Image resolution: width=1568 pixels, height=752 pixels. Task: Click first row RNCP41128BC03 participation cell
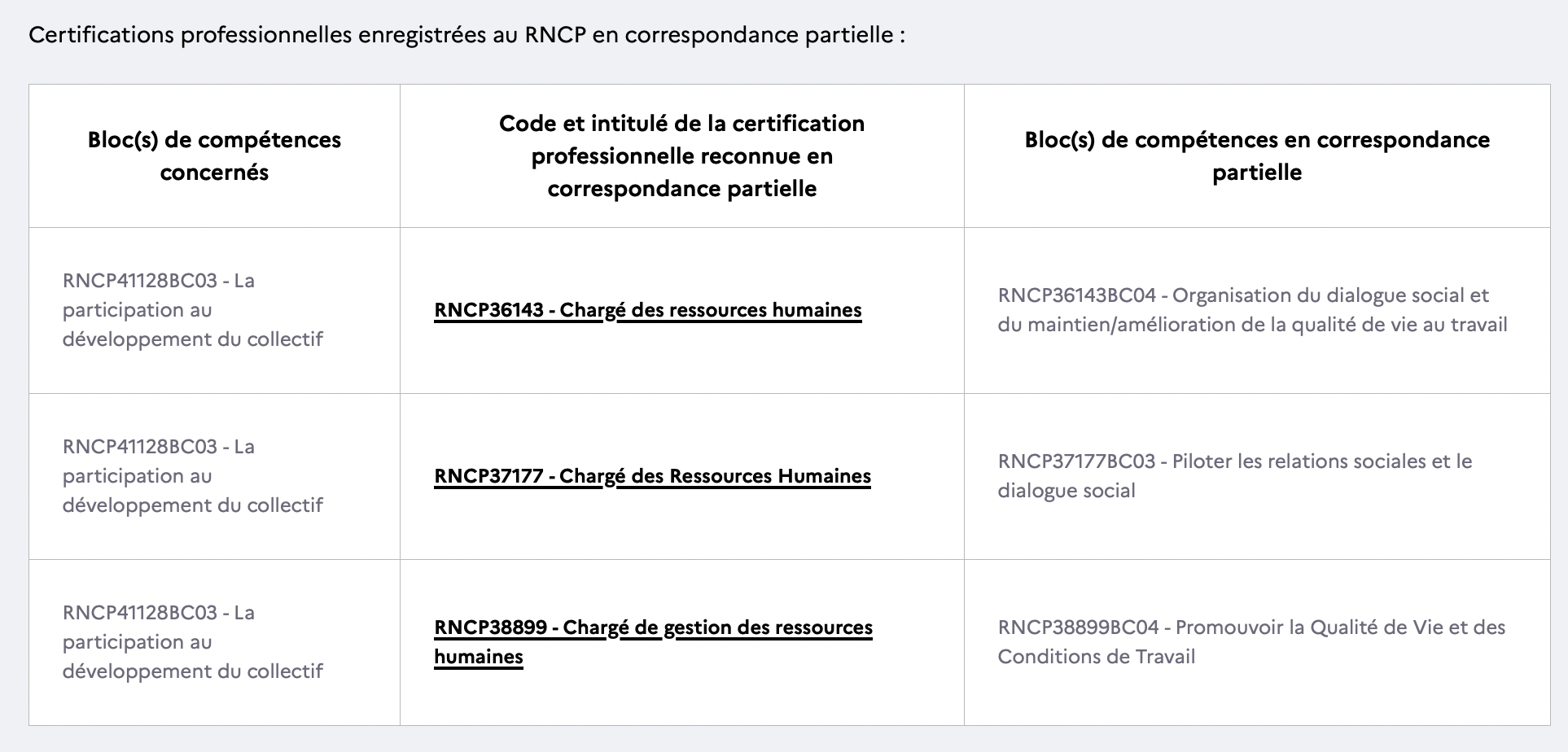pos(193,310)
